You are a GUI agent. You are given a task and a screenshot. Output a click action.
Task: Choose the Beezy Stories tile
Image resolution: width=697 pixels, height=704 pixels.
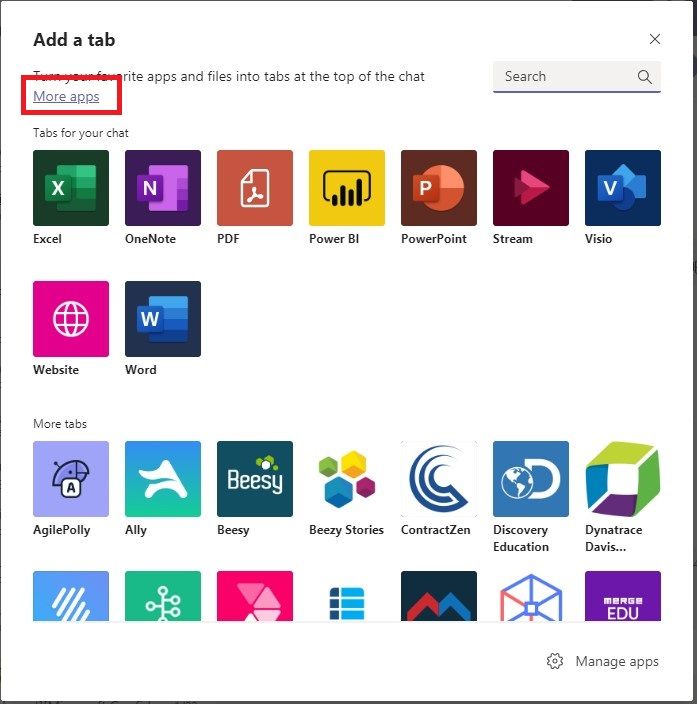(347, 479)
